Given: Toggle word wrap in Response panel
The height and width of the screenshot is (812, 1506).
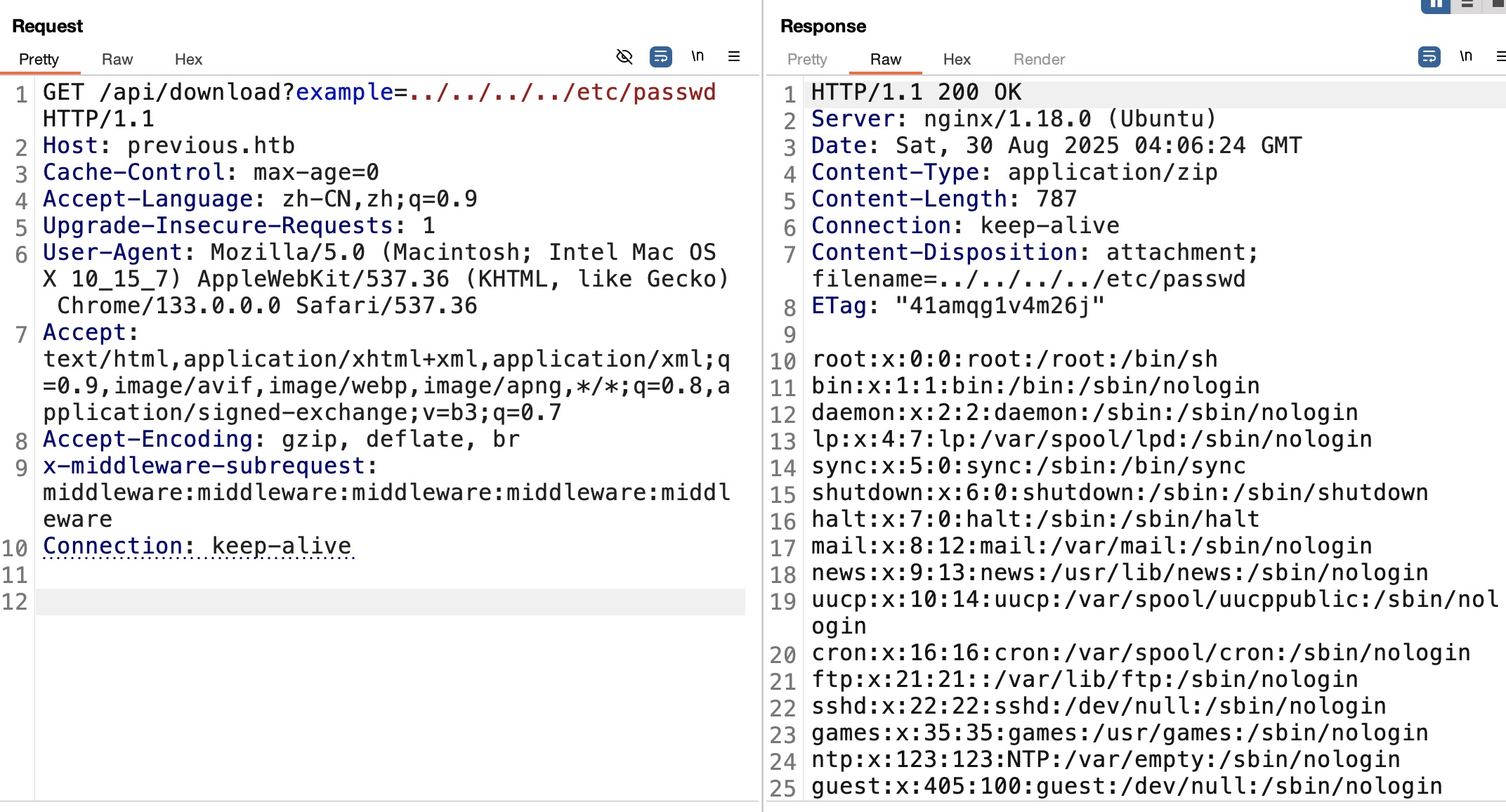Looking at the screenshot, I should [1429, 56].
